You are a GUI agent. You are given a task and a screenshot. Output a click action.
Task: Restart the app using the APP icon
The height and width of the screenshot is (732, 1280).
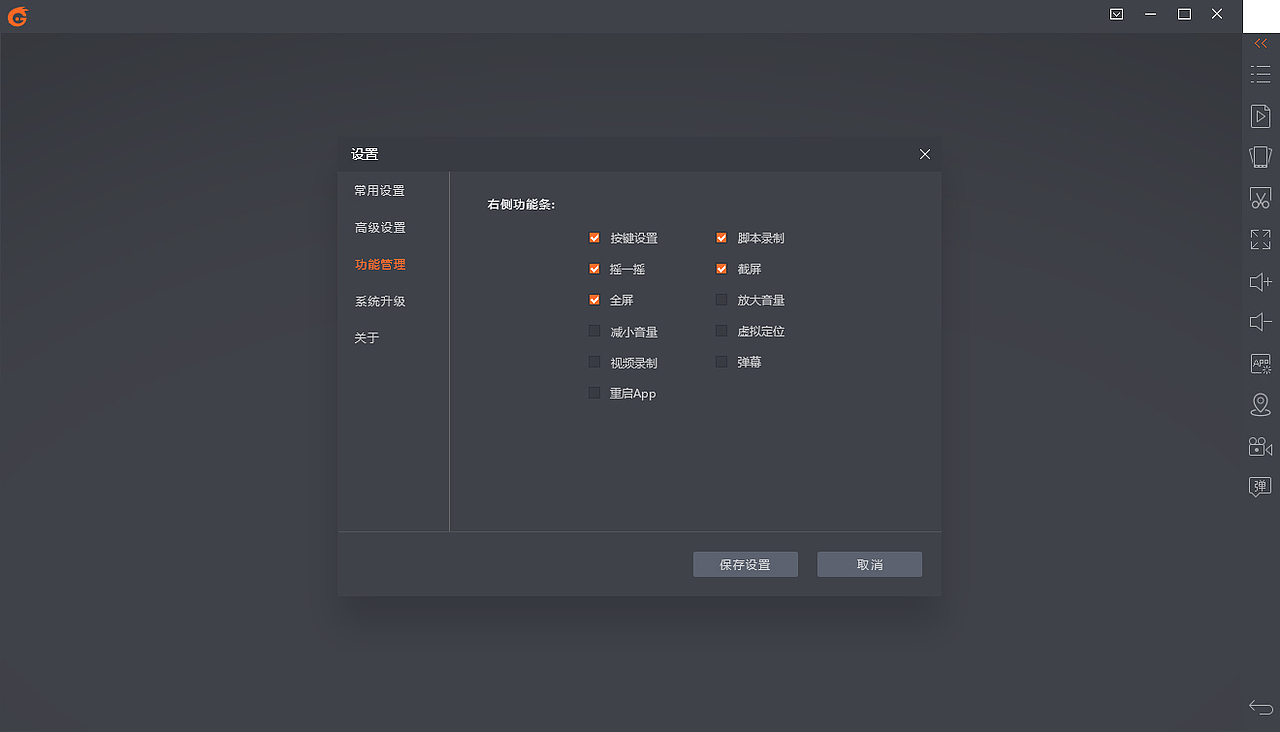(1260, 363)
